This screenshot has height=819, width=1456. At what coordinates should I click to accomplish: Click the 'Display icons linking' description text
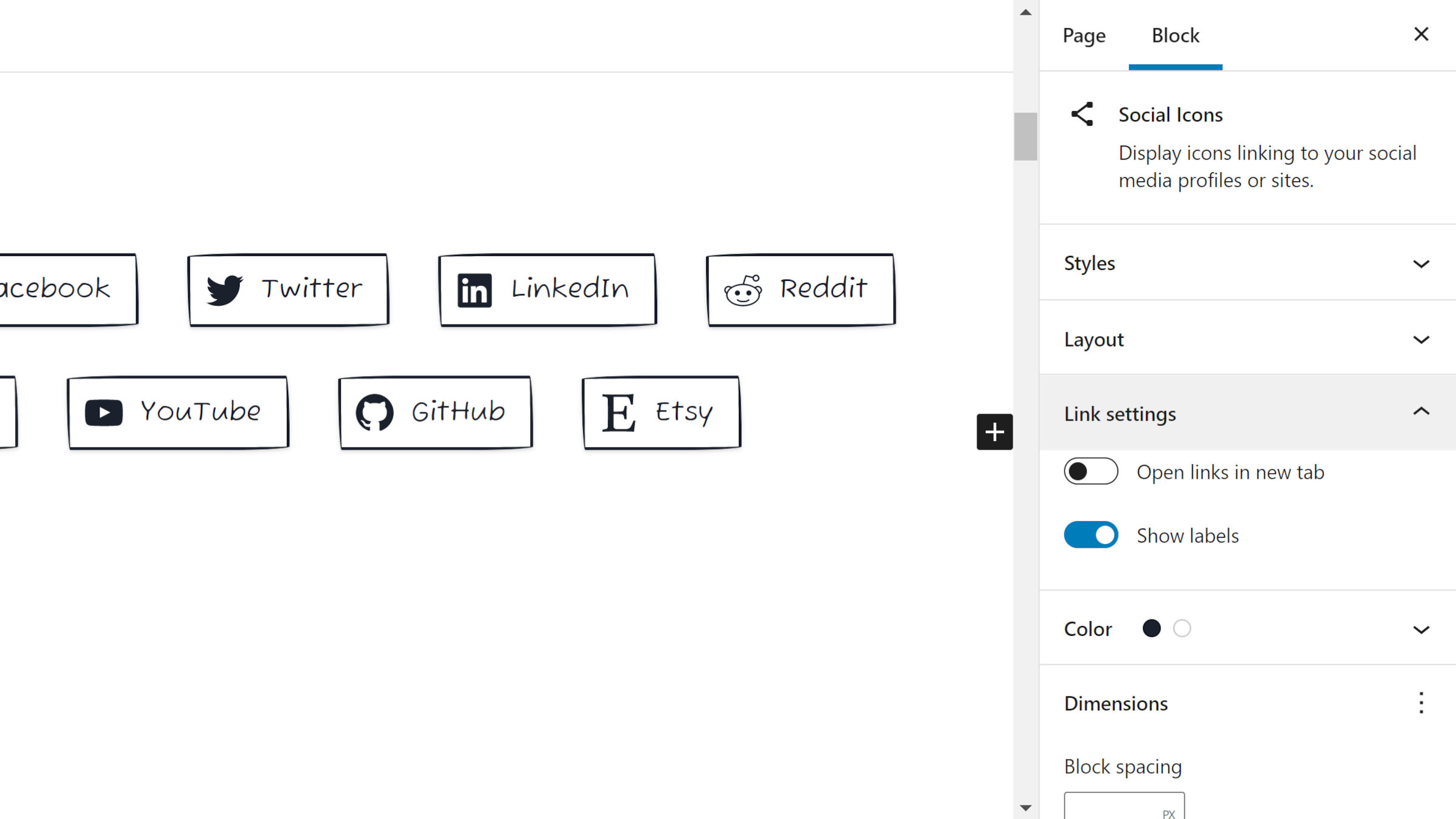pos(1267,167)
